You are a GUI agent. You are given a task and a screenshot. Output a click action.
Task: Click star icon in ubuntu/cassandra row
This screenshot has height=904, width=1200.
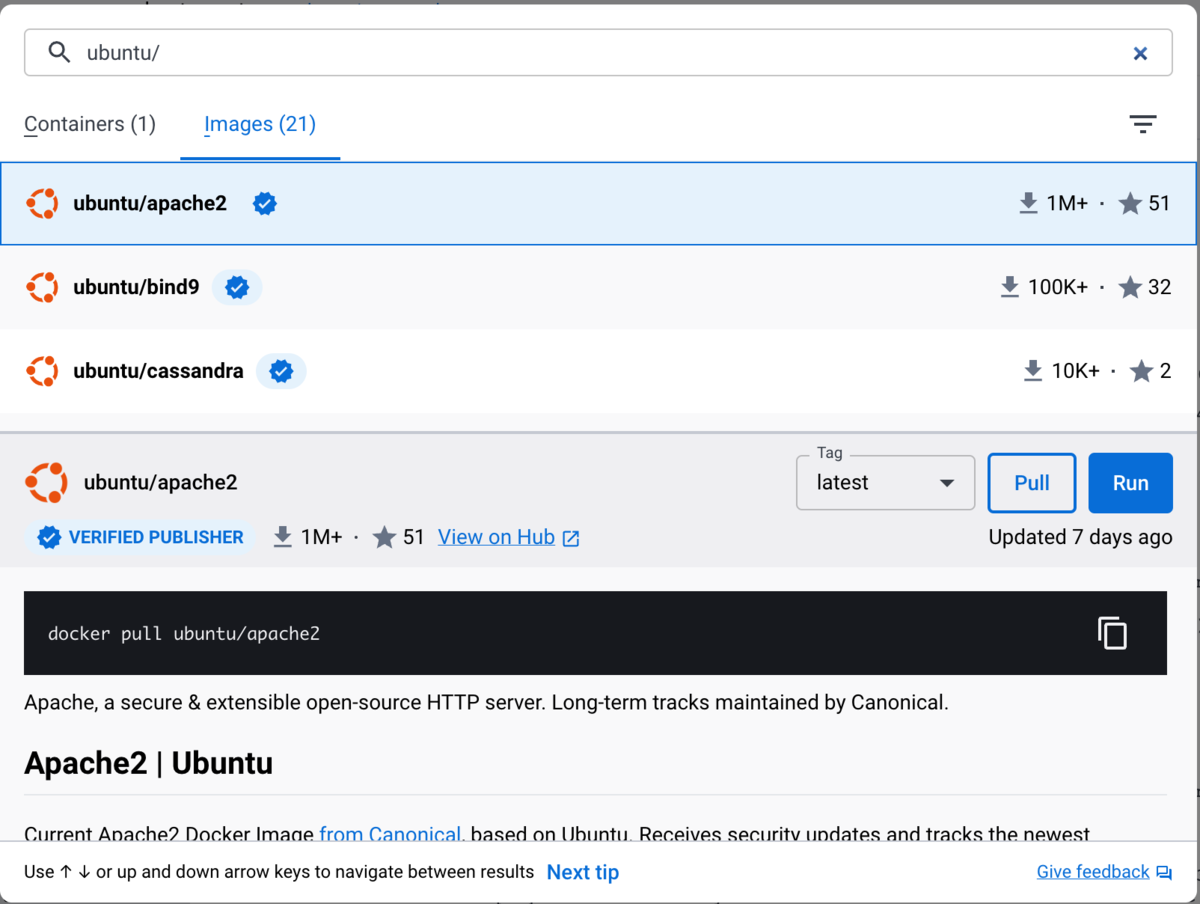(1141, 371)
